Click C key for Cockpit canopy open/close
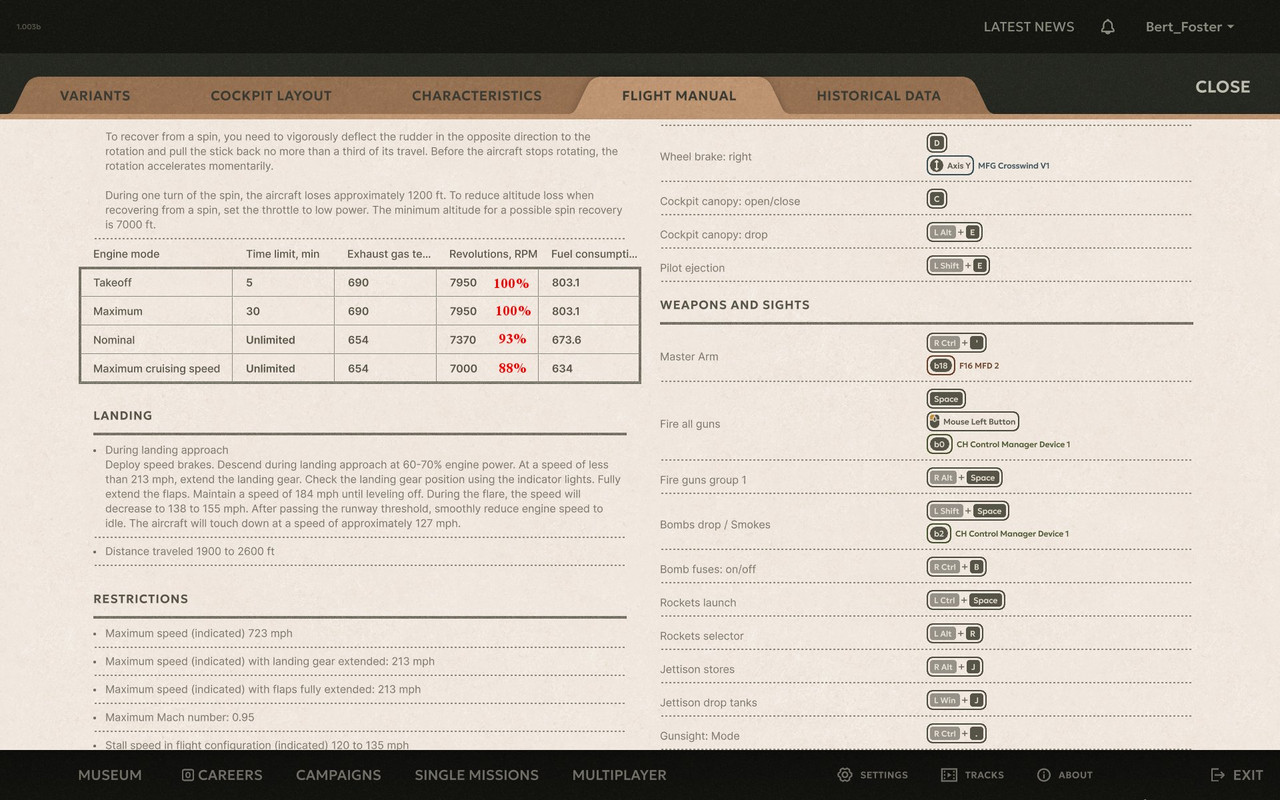Screen dimensions: 1280x800 (936, 199)
